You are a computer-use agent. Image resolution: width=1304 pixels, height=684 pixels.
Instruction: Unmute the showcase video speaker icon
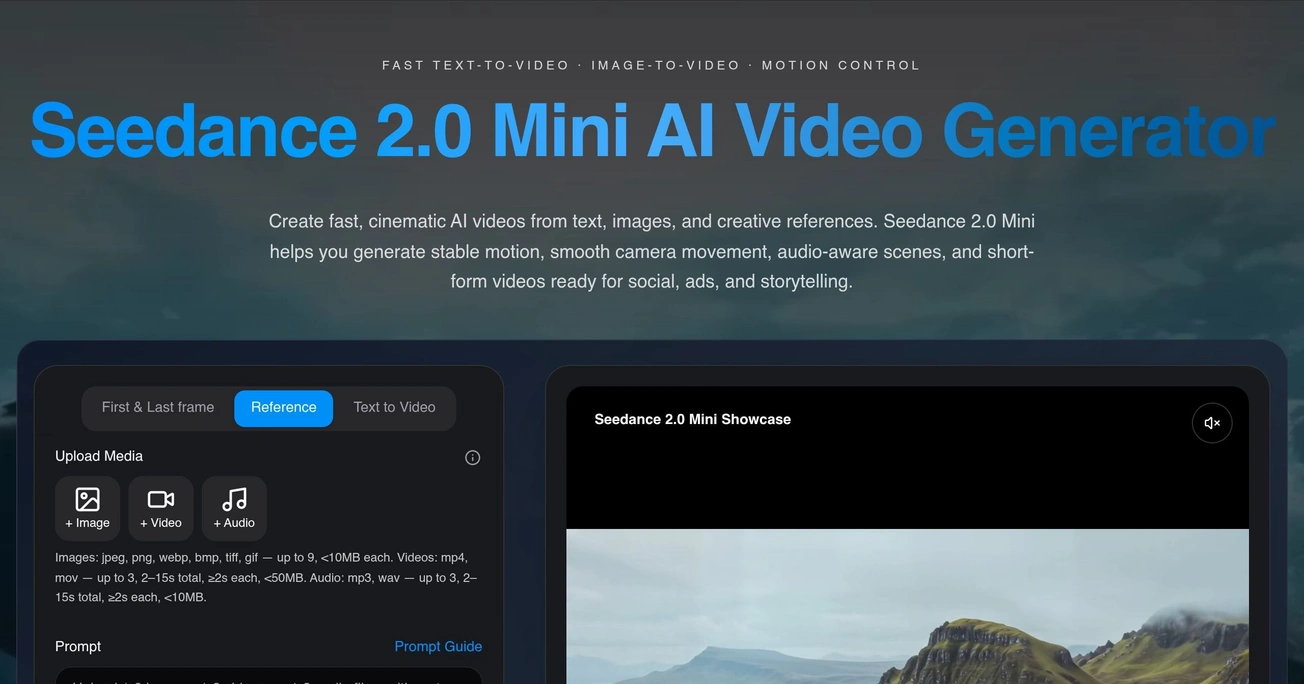(1212, 423)
